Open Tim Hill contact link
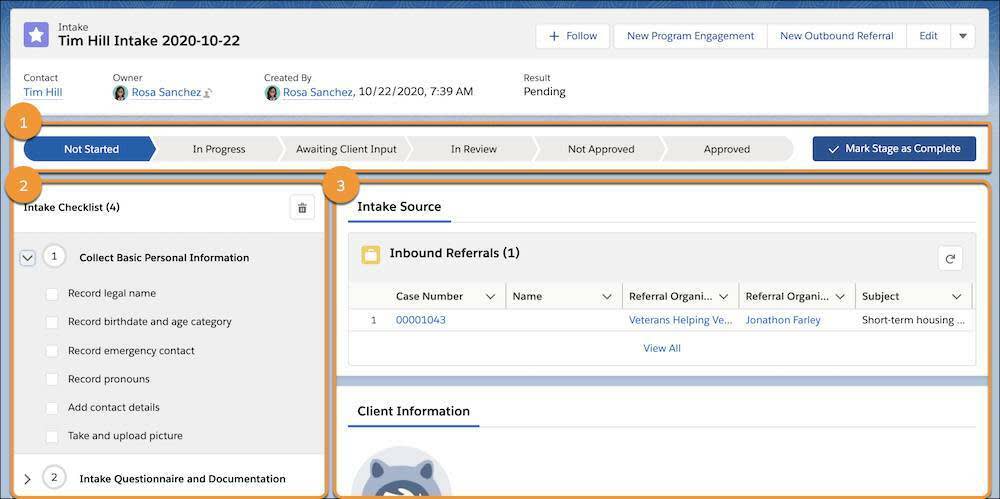The height and width of the screenshot is (499, 1000). tap(43, 93)
